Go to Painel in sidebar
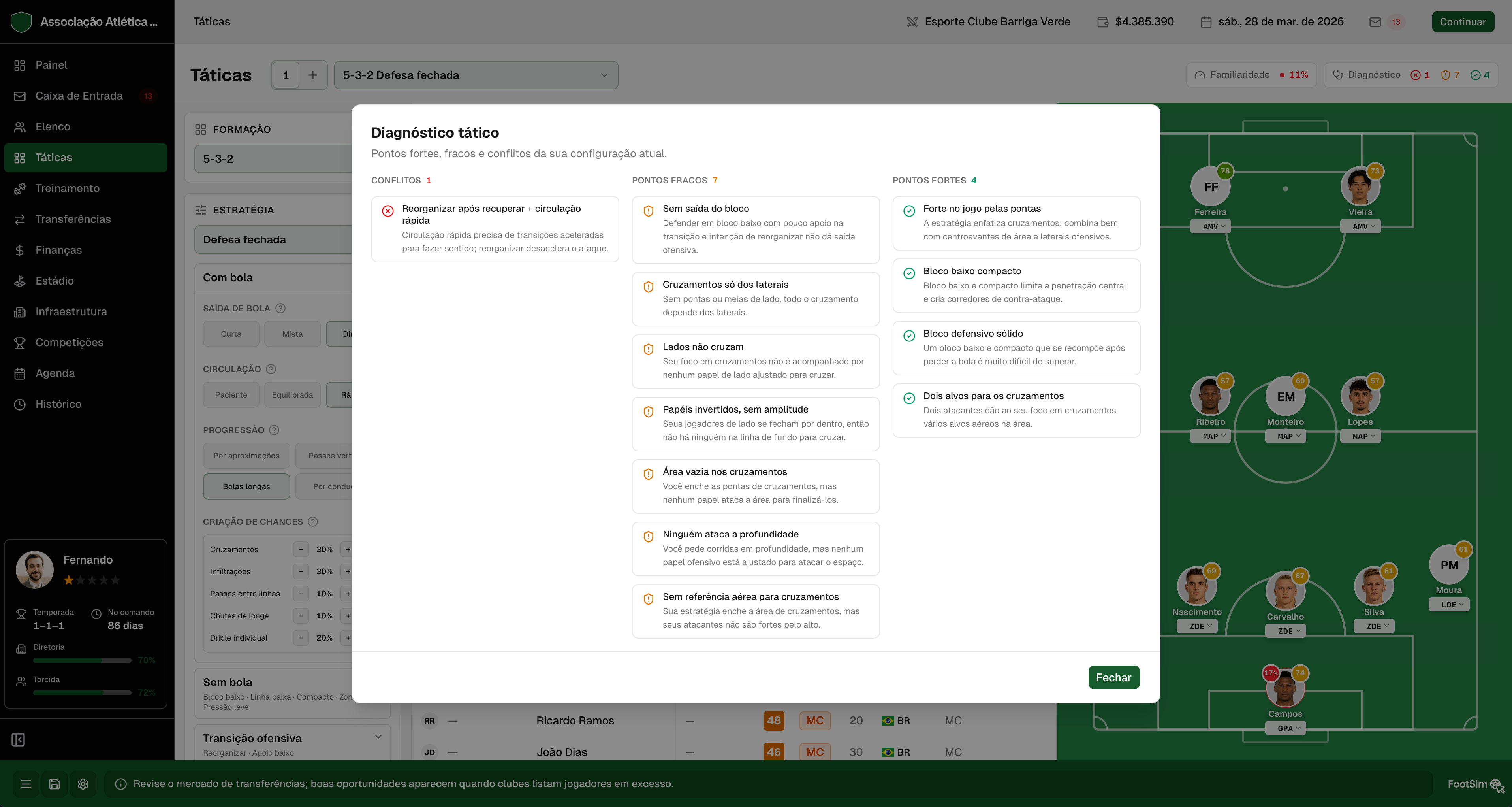 point(86,65)
